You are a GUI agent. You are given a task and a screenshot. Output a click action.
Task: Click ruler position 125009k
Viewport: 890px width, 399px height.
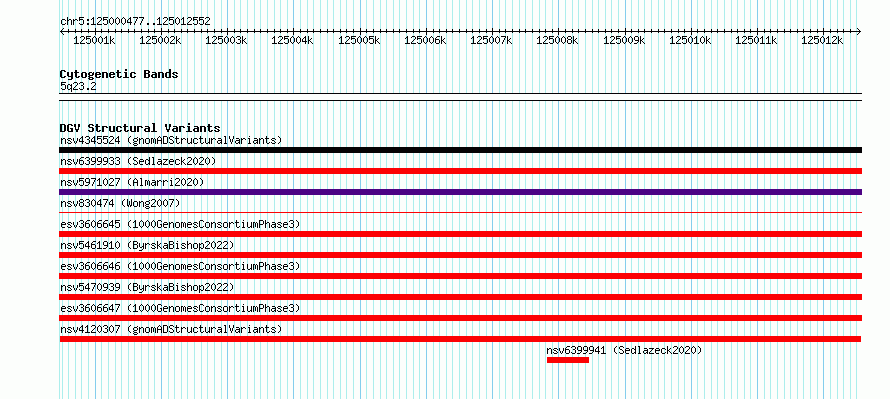624,40
